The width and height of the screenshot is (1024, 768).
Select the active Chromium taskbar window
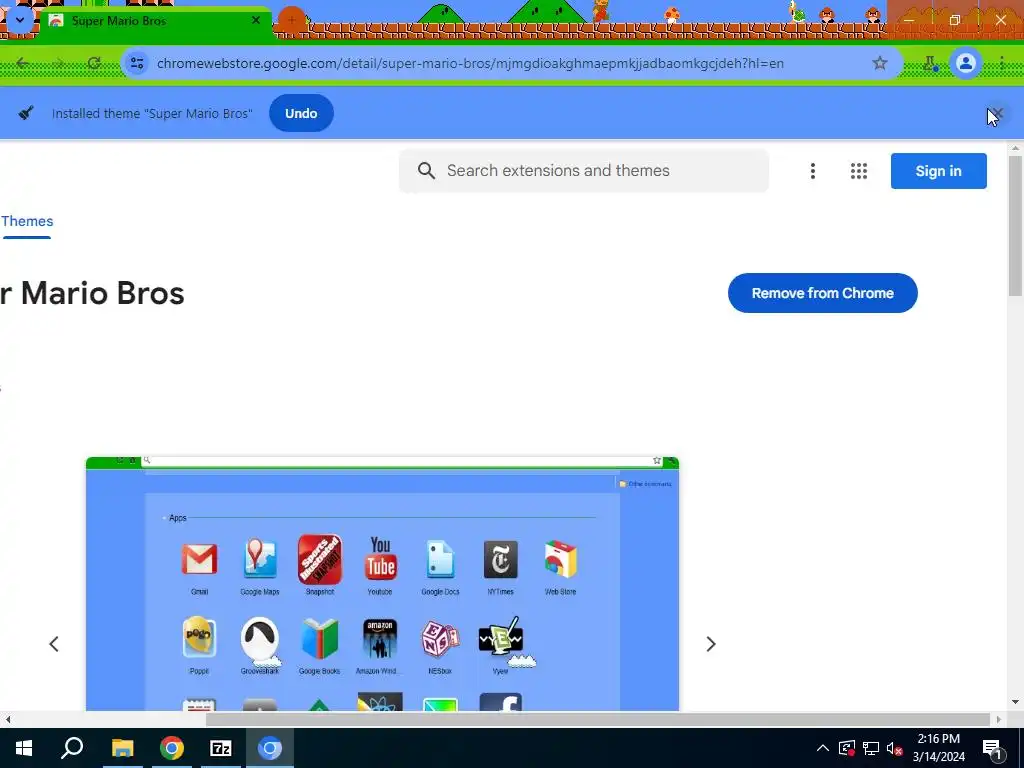[270, 748]
